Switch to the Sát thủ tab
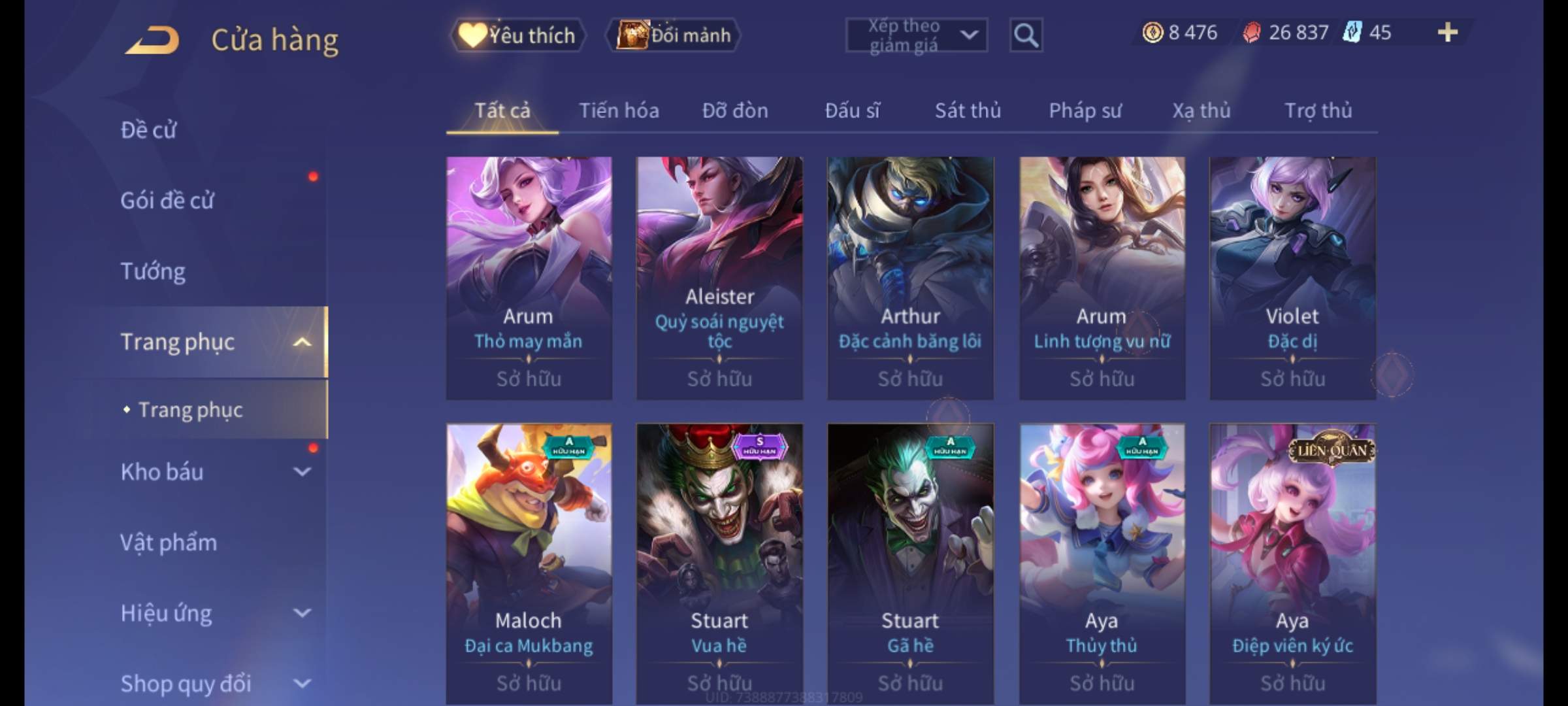The image size is (1568, 706). pos(968,110)
